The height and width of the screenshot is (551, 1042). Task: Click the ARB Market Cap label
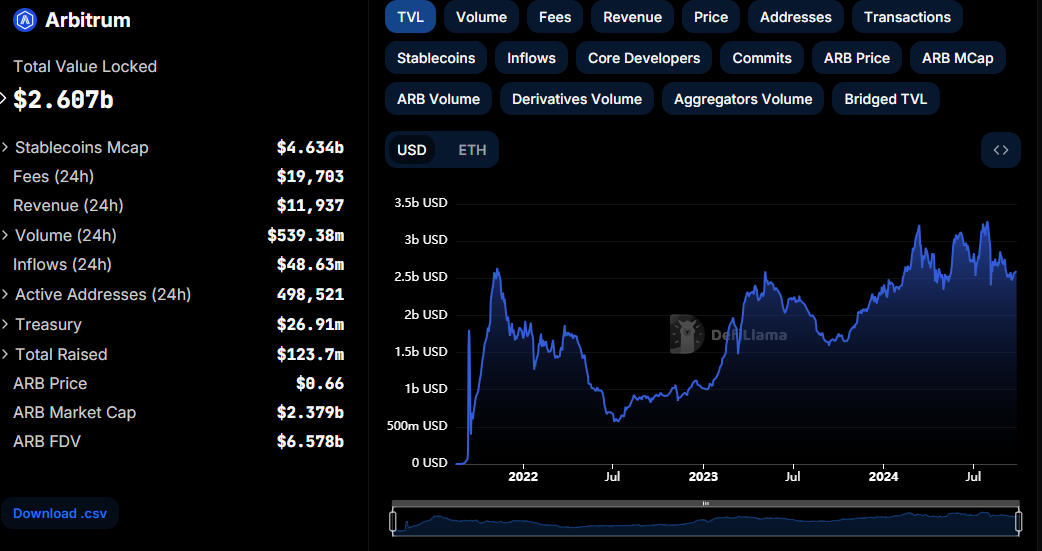[x=74, y=413]
